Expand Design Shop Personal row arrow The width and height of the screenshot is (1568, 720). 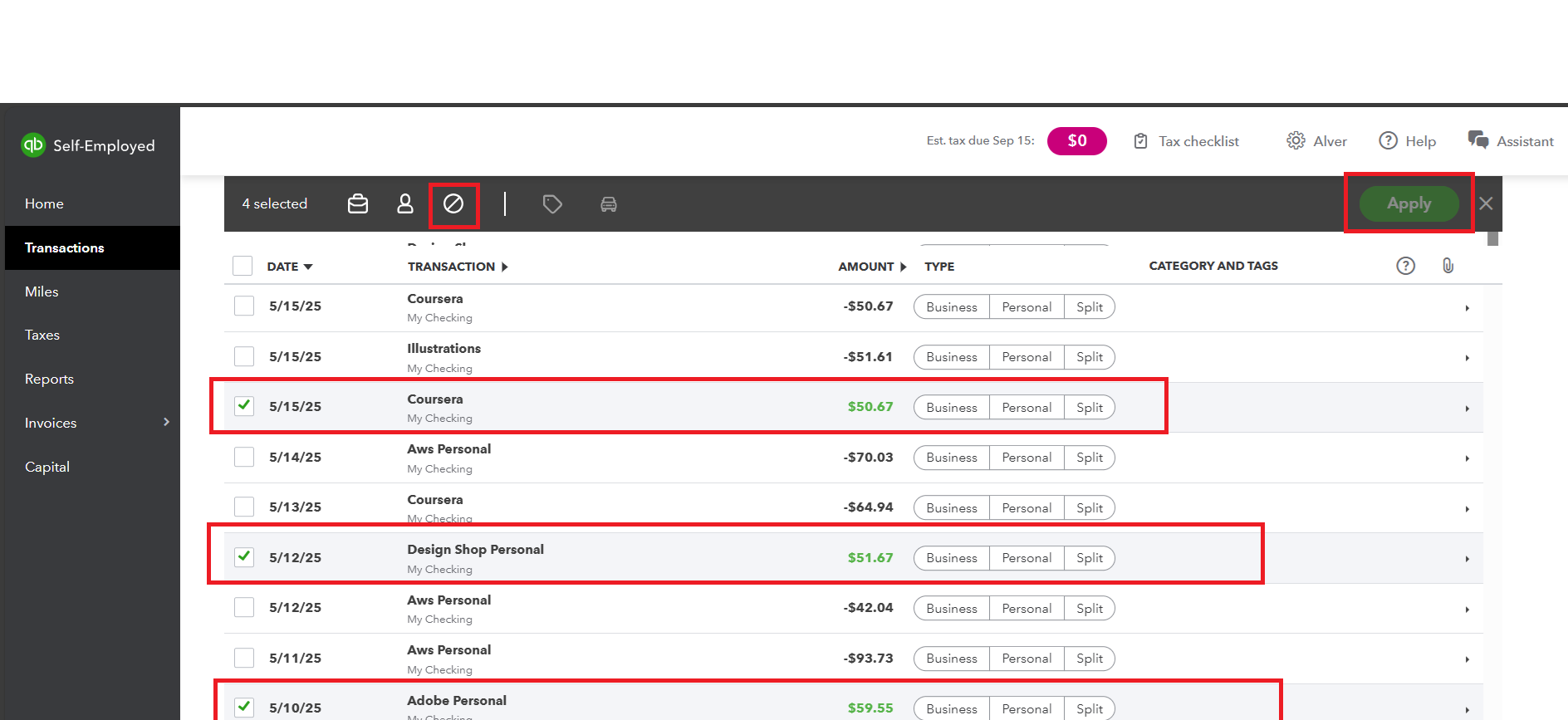[x=1468, y=559]
